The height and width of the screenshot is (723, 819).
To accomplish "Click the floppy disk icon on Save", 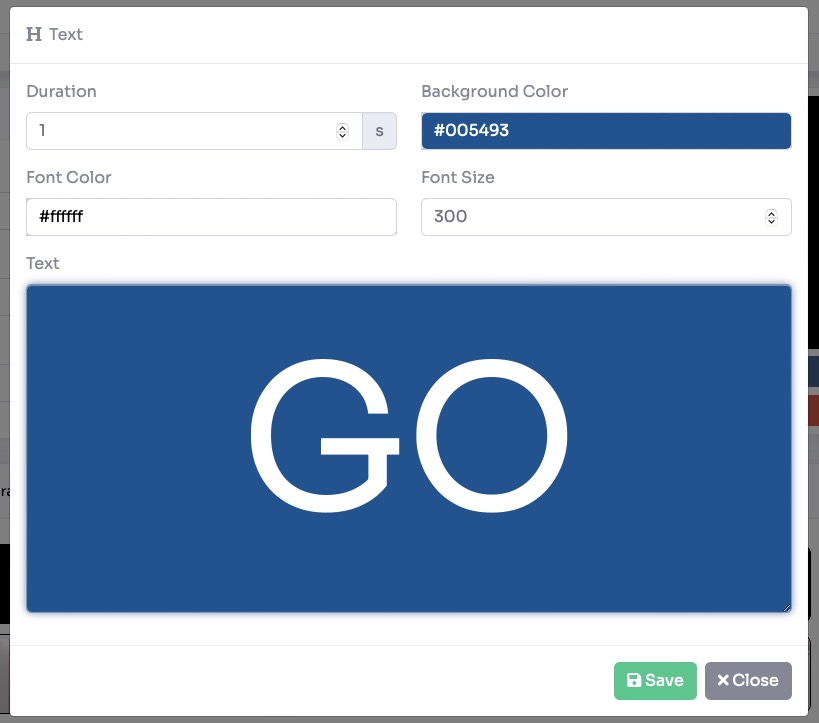I will [x=633, y=681].
